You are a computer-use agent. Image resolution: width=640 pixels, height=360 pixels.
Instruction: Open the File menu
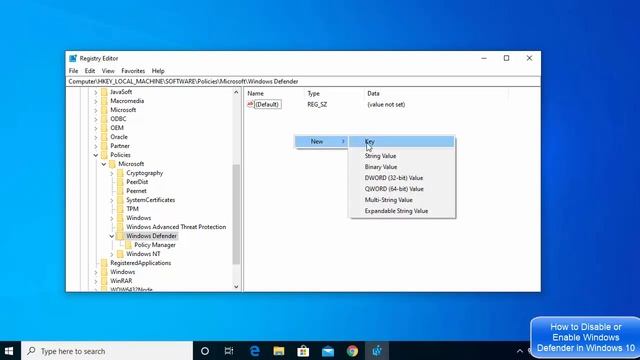(x=73, y=71)
